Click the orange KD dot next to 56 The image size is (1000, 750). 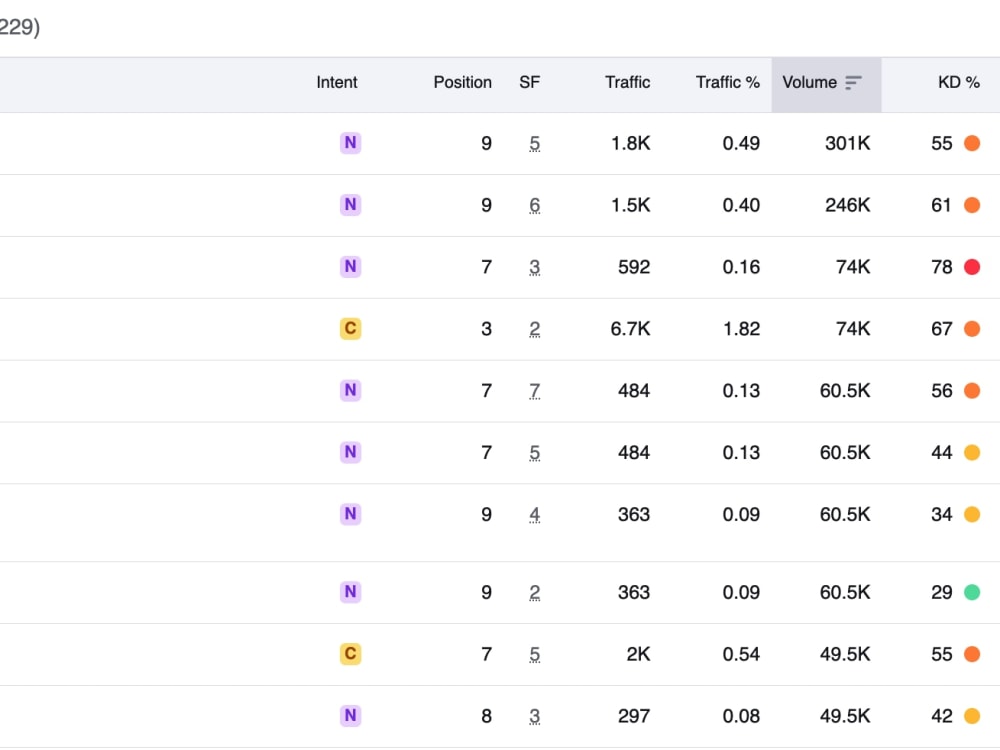[x=972, y=391]
